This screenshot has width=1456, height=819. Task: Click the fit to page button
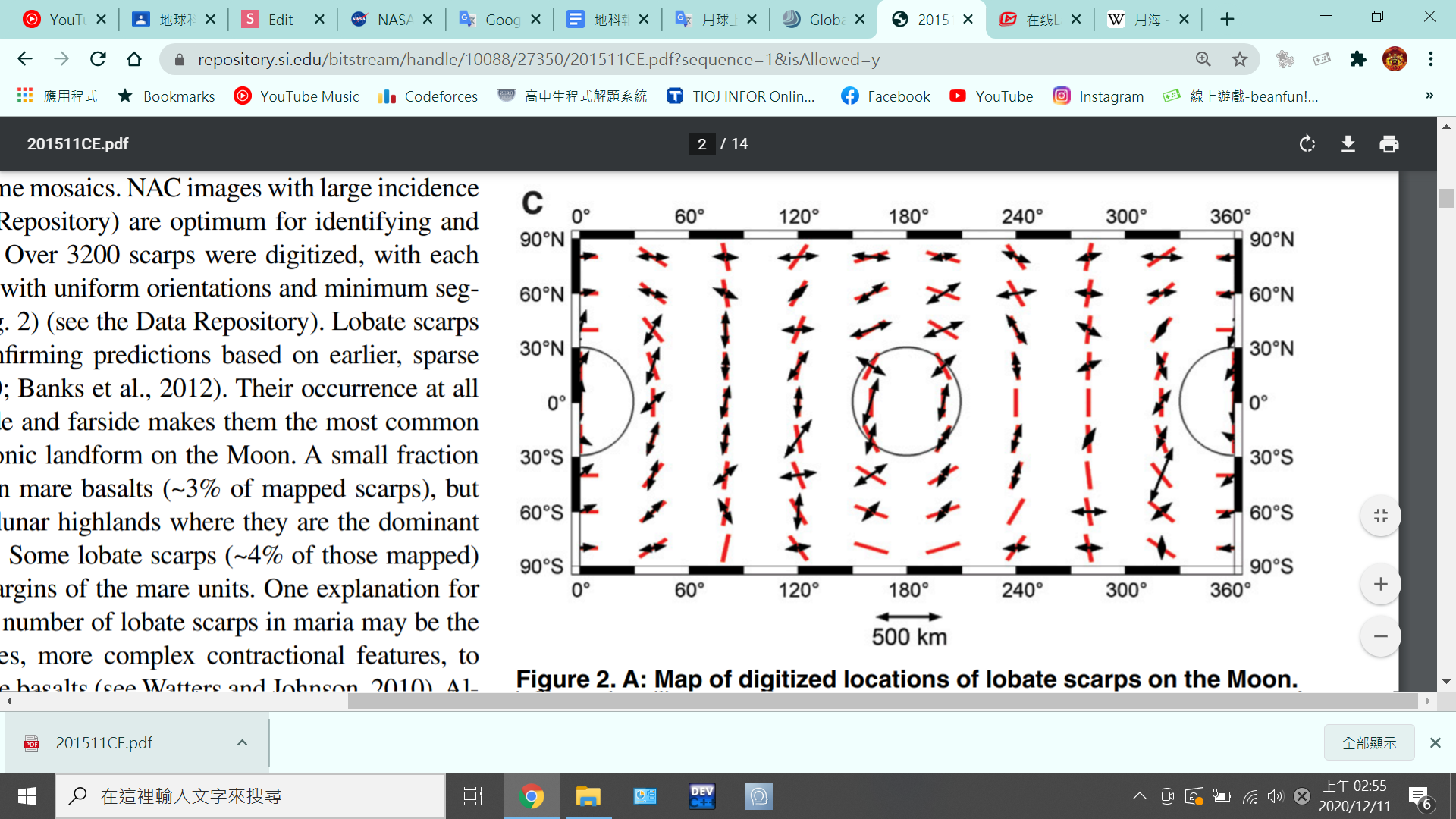point(1380,516)
